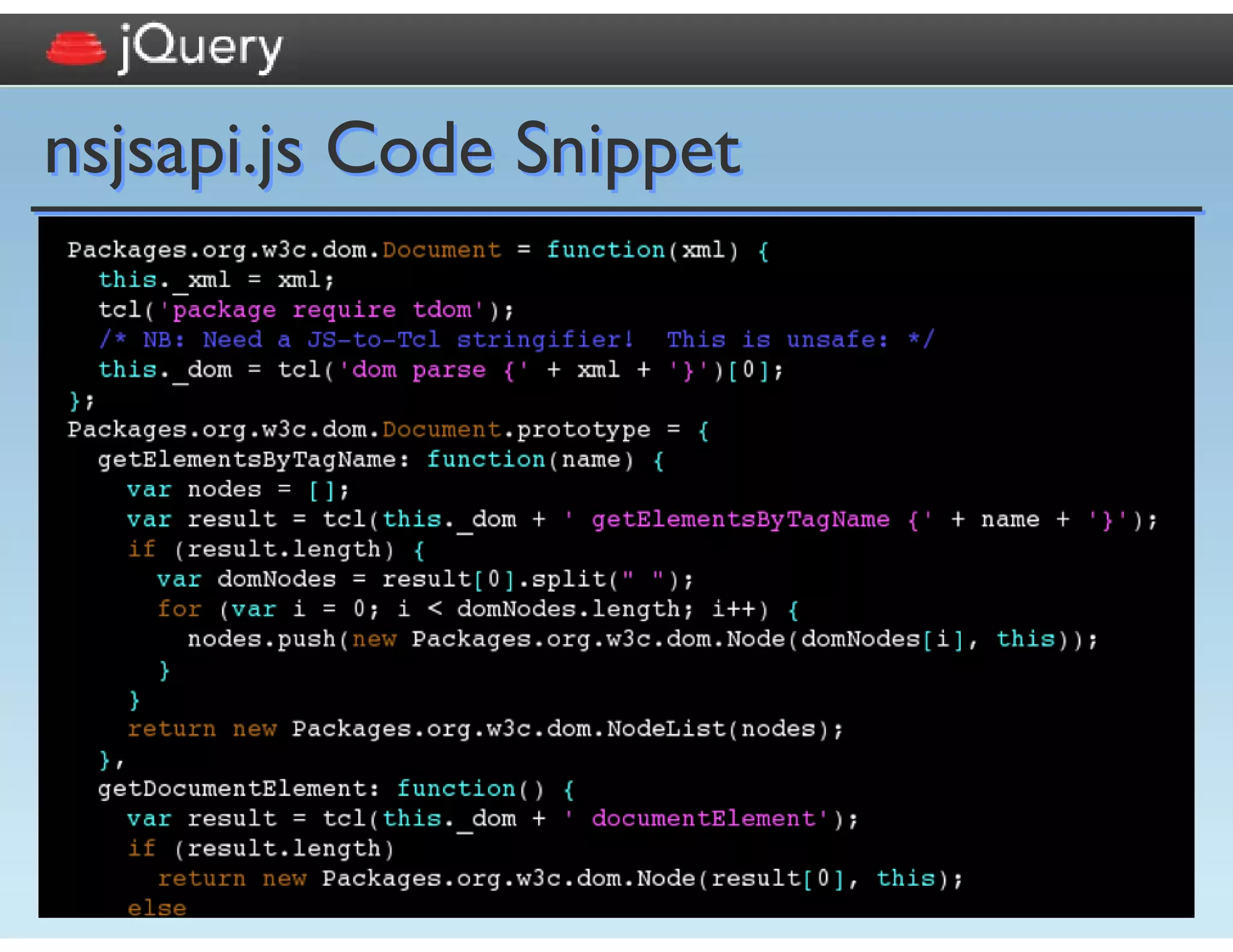
Task: Click the 'if (result.length) {' line
Action: 276,550
